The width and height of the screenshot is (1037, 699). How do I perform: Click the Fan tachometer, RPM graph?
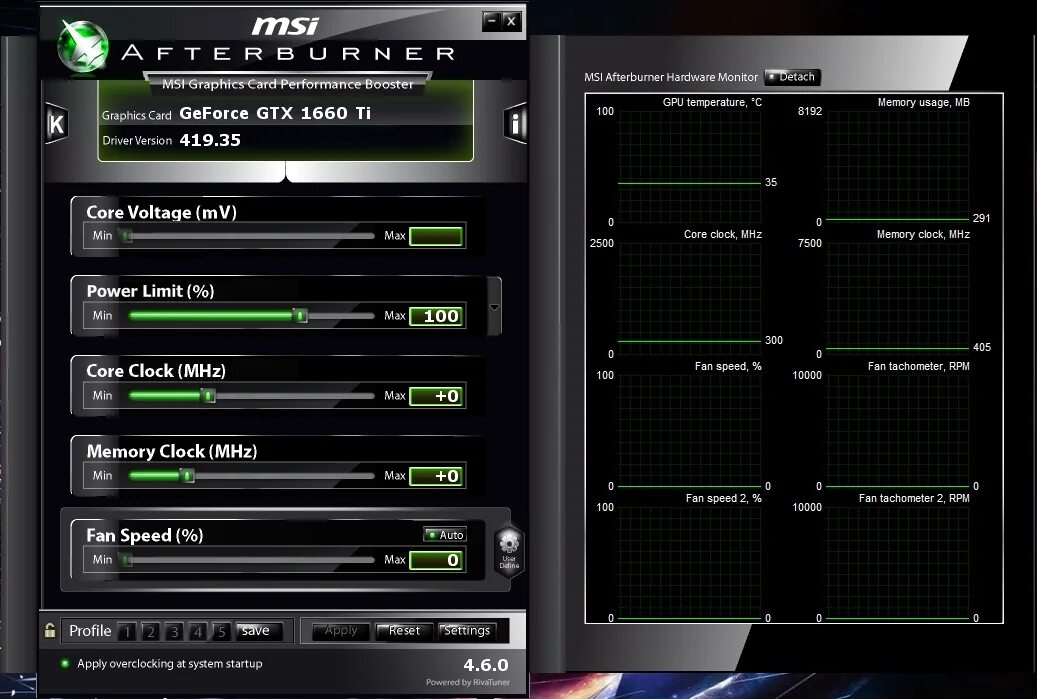tap(897, 431)
